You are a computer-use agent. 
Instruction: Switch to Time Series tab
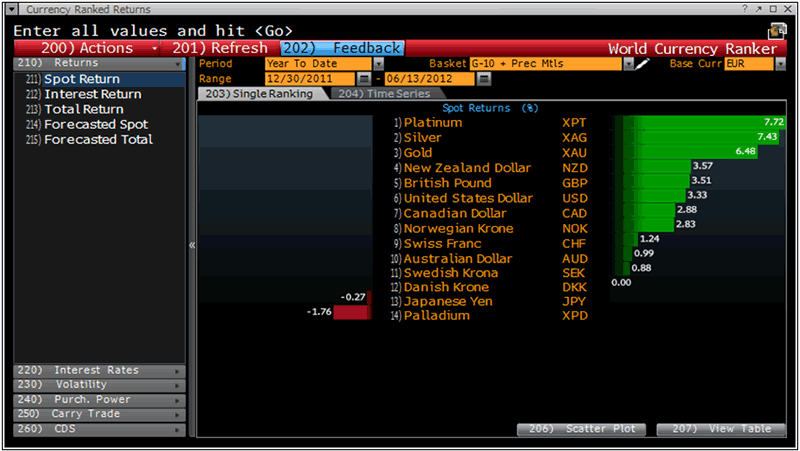(x=385, y=94)
